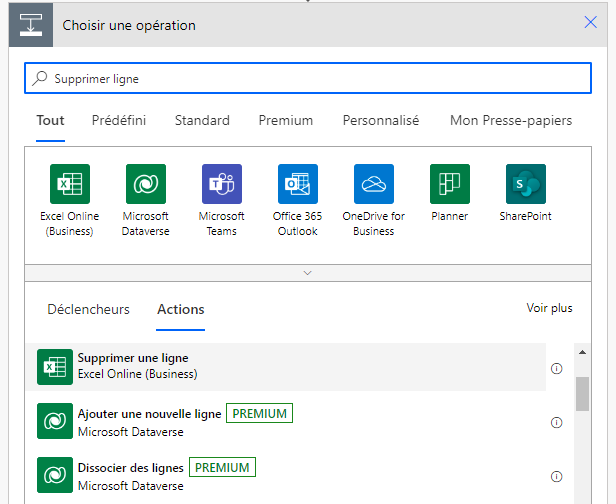
Task: Click the Choisir une opération title text
Action: coord(129,26)
